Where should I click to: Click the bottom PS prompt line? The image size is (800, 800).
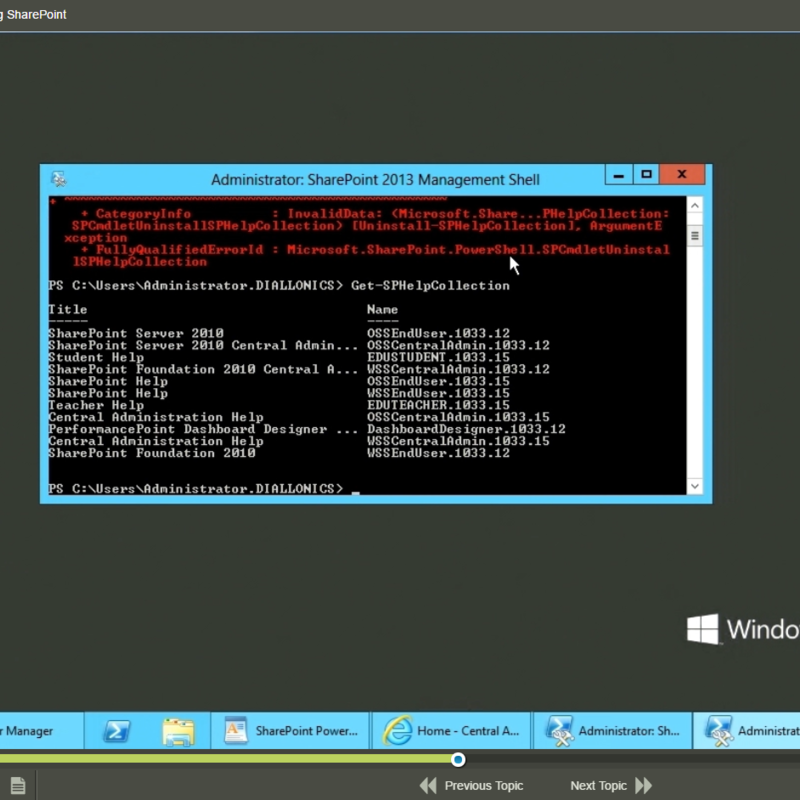click(x=204, y=489)
